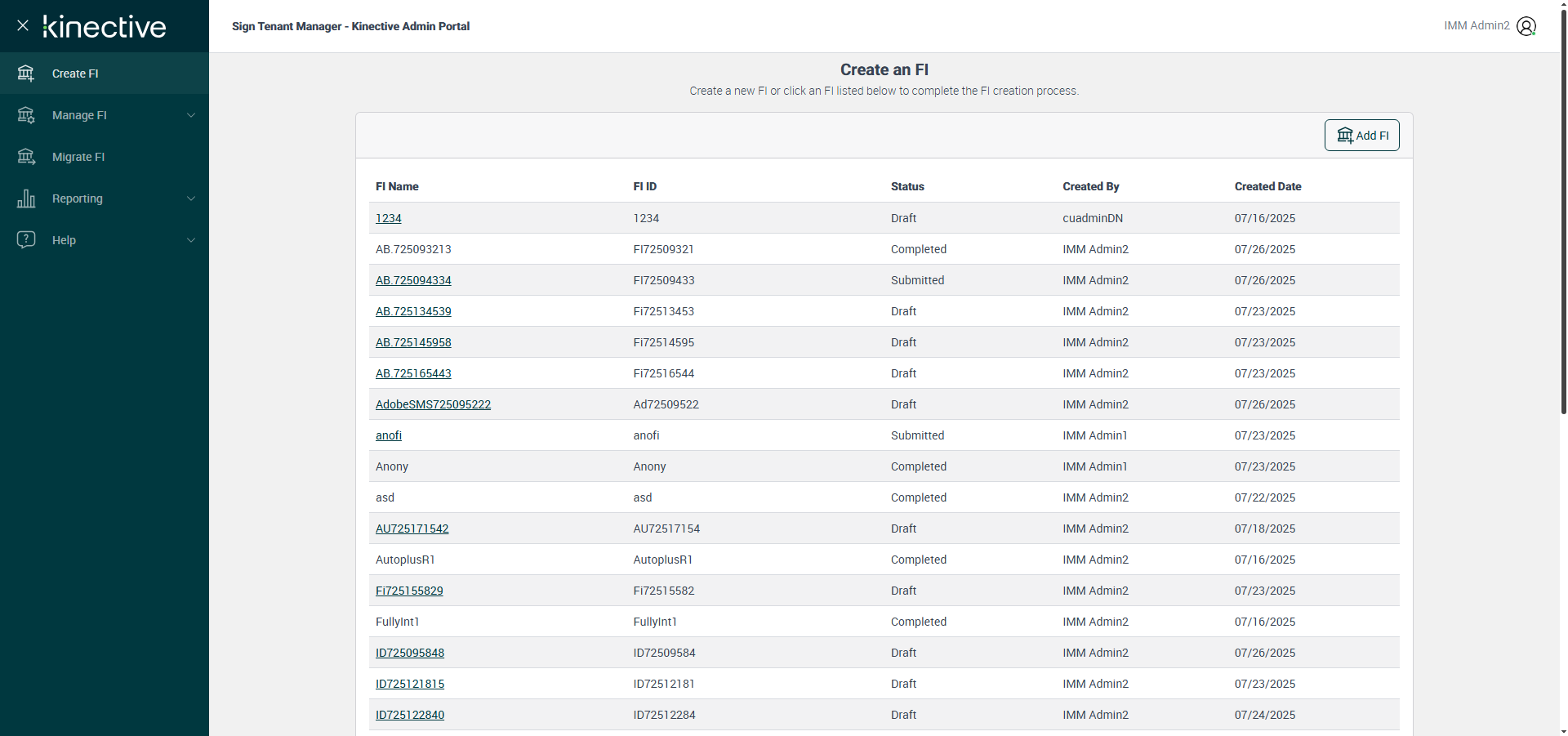Viewport: 1568px width, 736px height.
Task: Click the Create FI bank icon
Action: (26, 74)
